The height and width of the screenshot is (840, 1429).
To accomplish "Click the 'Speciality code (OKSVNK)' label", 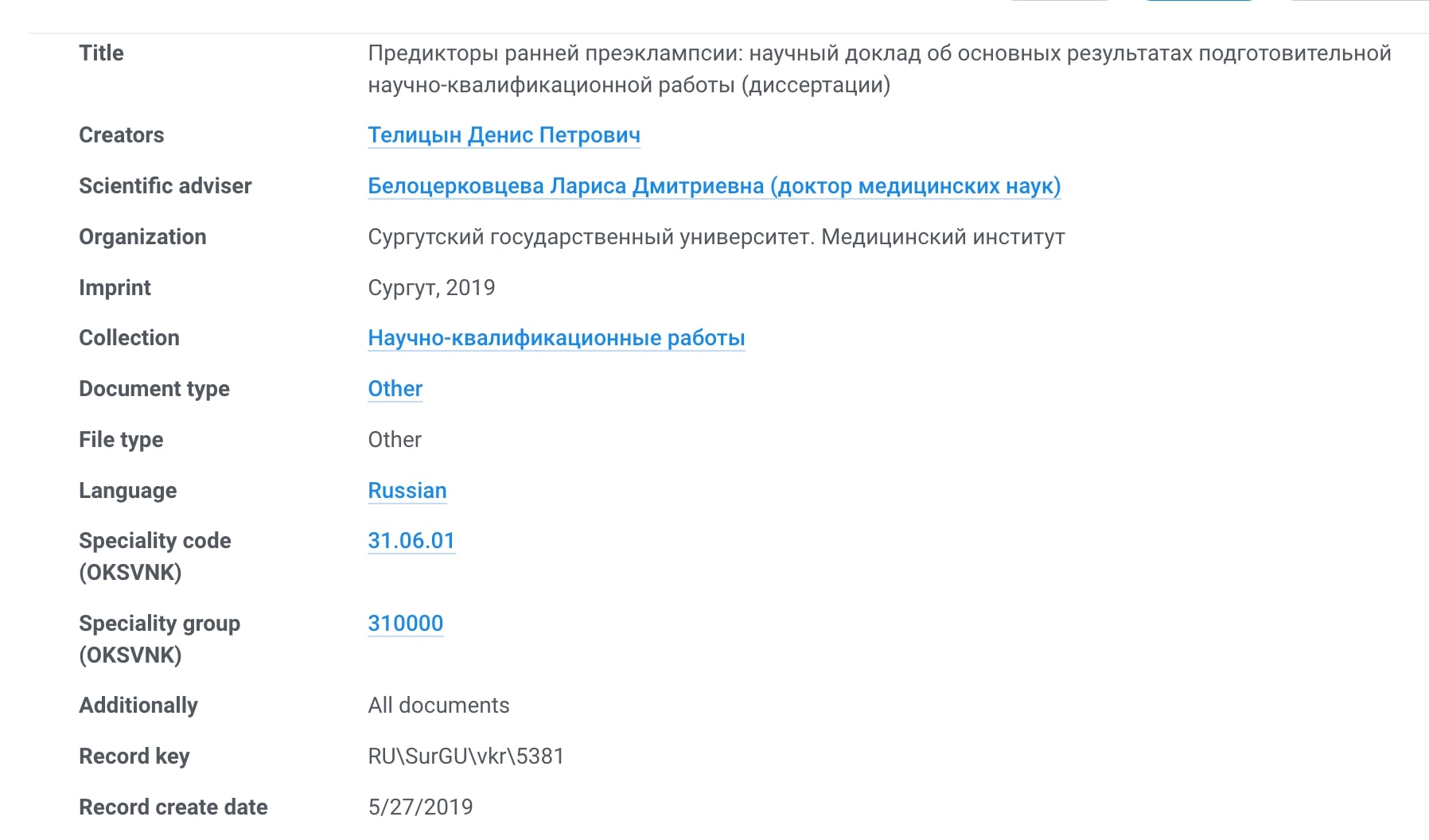I will coord(154,556).
